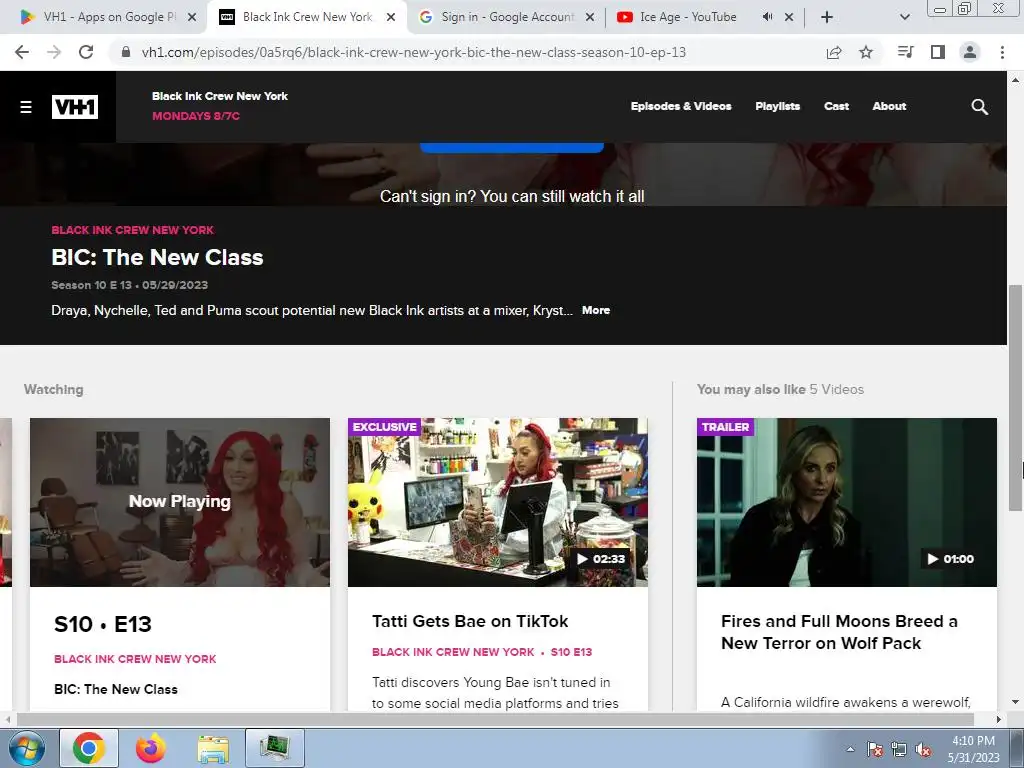
Task: Open the site search magnifier icon
Action: point(979,106)
